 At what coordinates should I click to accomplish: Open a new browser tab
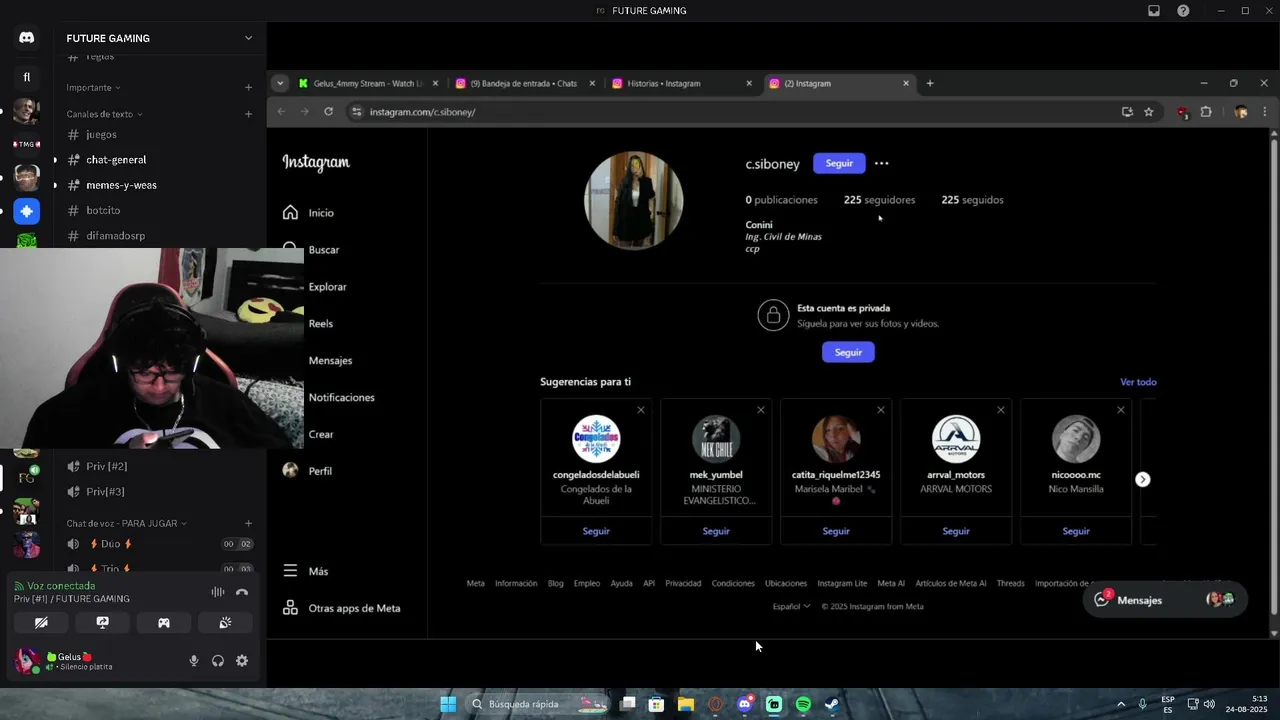click(930, 83)
